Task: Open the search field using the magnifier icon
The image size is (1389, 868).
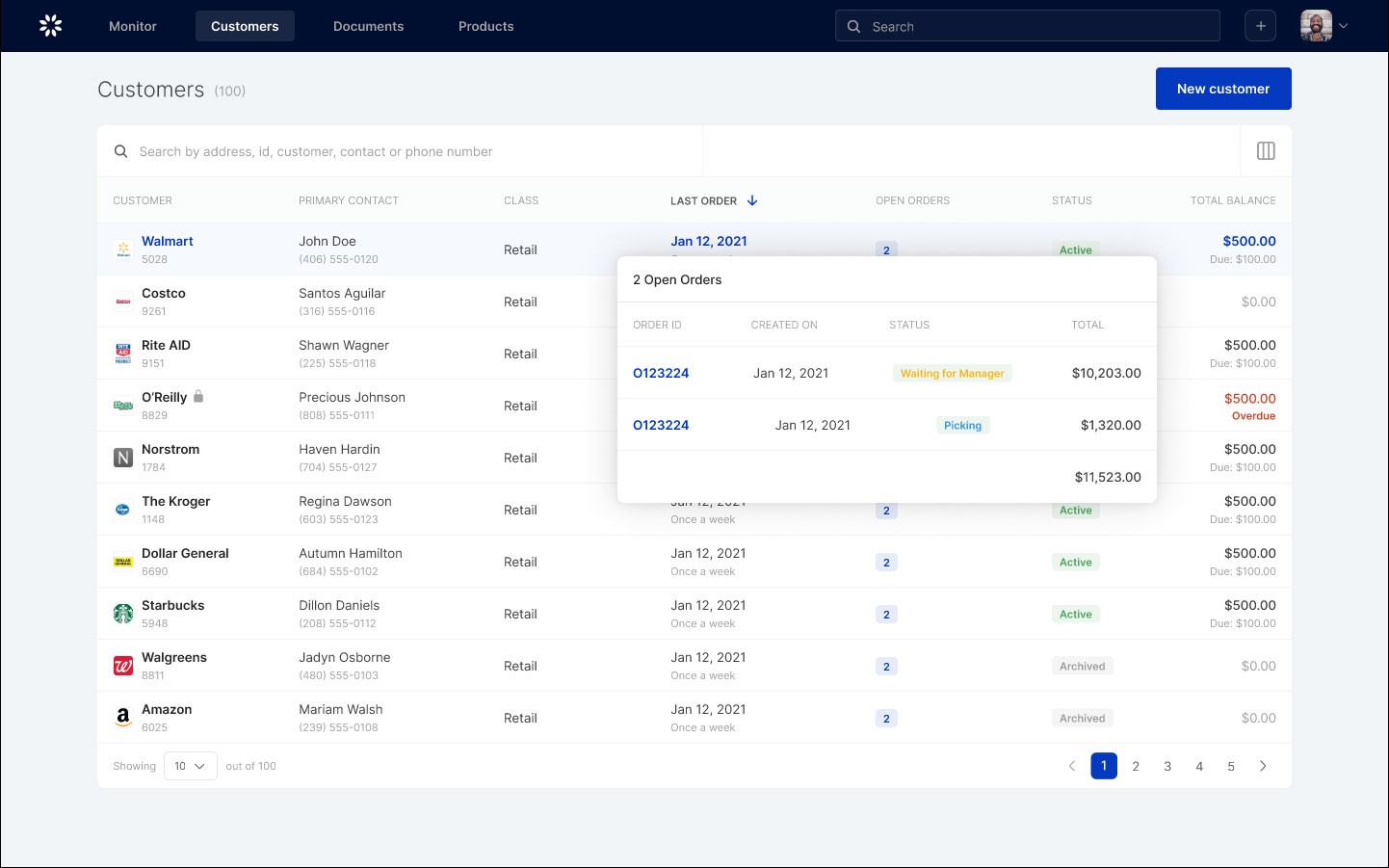Action: (x=853, y=26)
